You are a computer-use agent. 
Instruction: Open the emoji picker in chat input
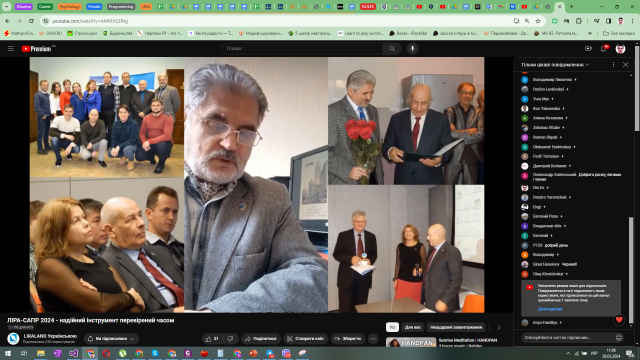619,338
